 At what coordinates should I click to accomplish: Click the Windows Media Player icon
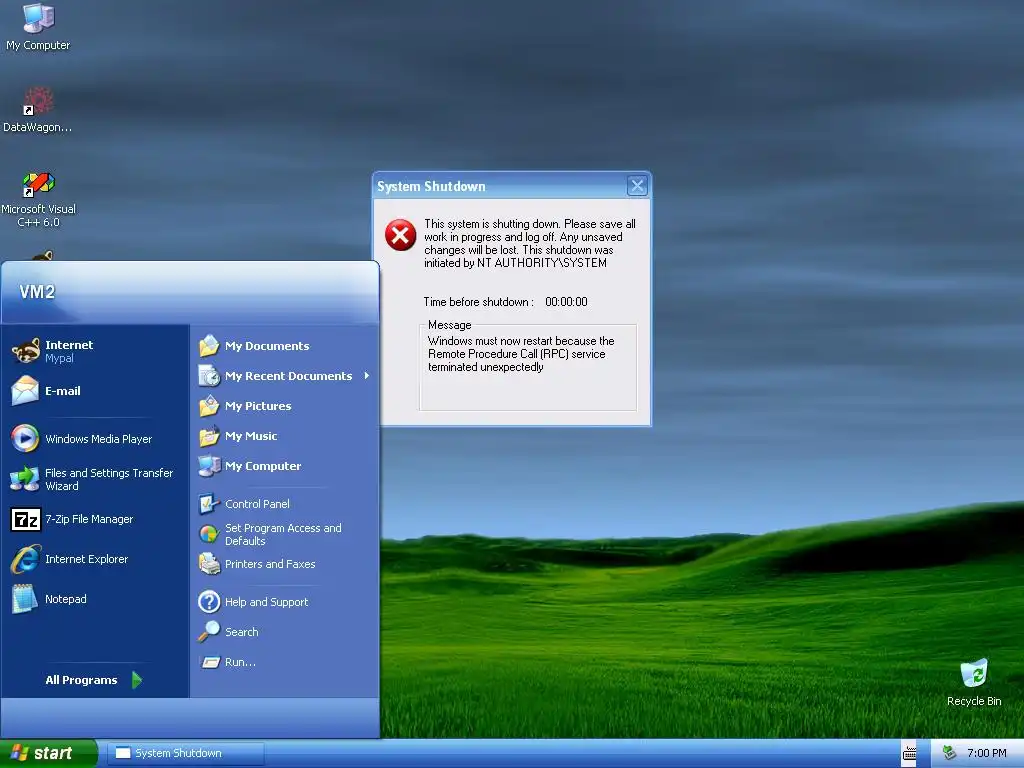point(25,438)
